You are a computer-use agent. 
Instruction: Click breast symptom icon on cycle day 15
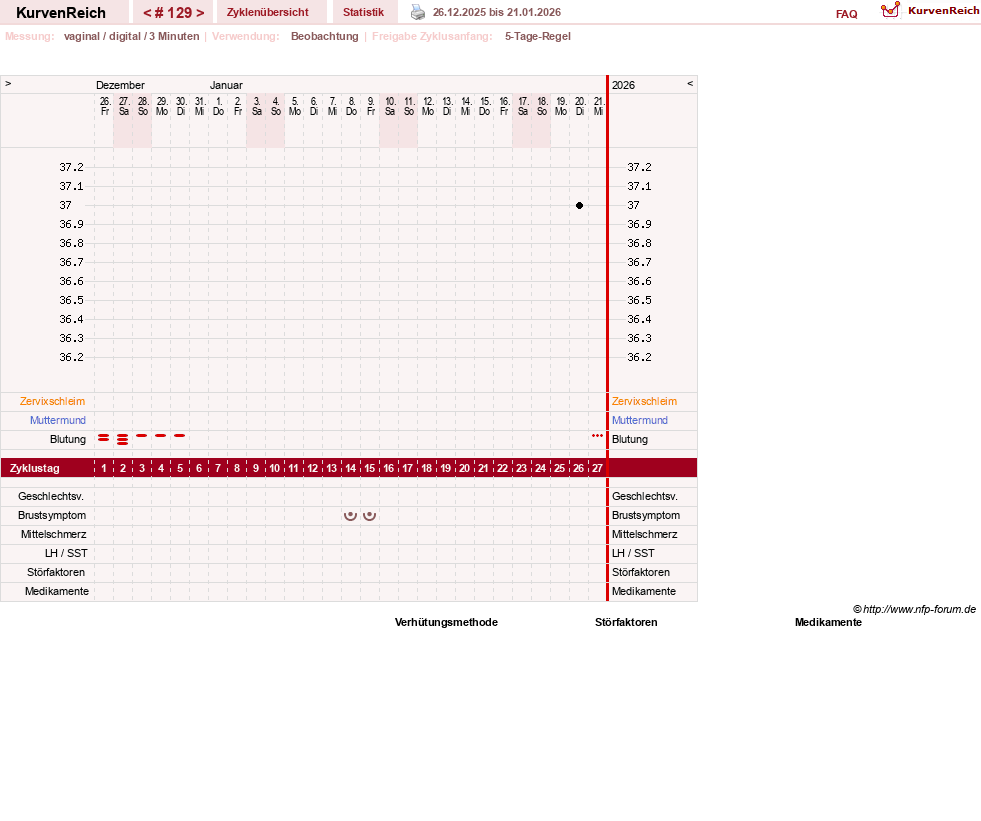(370, 516)
